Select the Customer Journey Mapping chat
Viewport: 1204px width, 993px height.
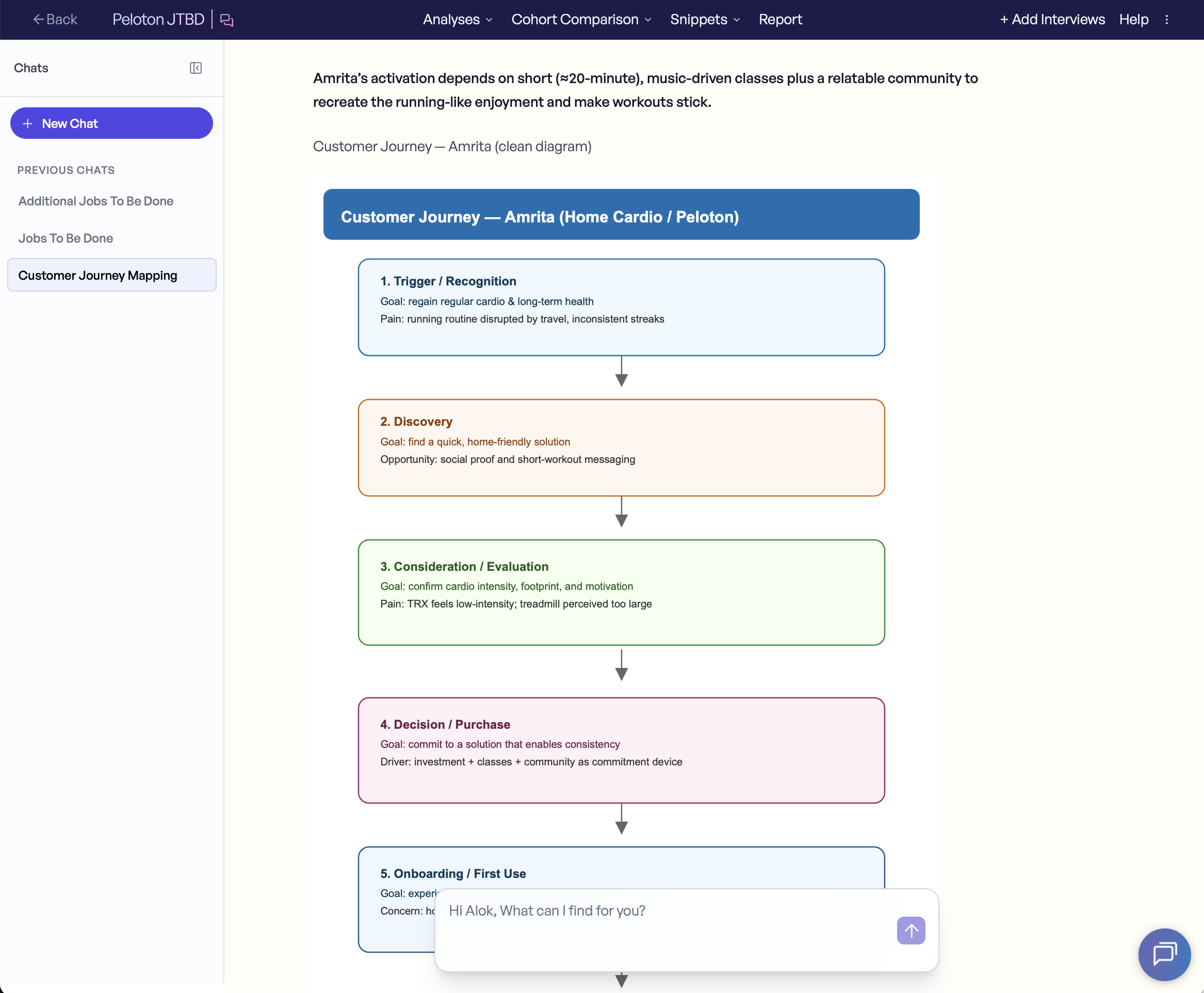112,275
